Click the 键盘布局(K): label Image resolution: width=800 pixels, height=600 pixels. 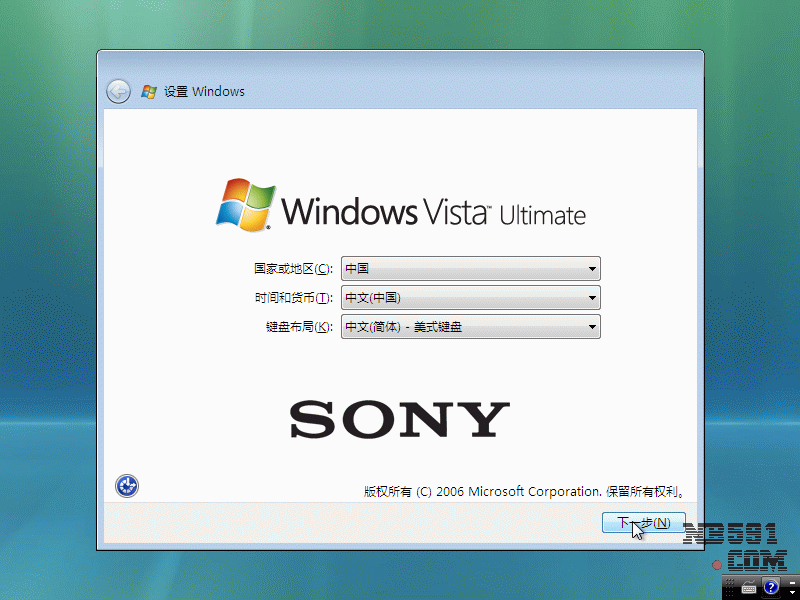coord(299,327)
